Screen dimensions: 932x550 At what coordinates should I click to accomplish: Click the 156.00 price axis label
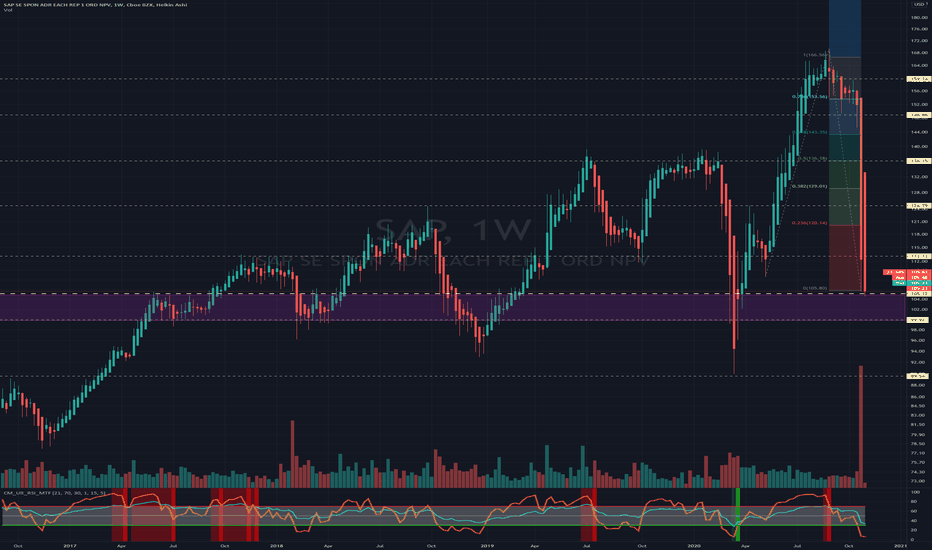[x=919, y=91]
